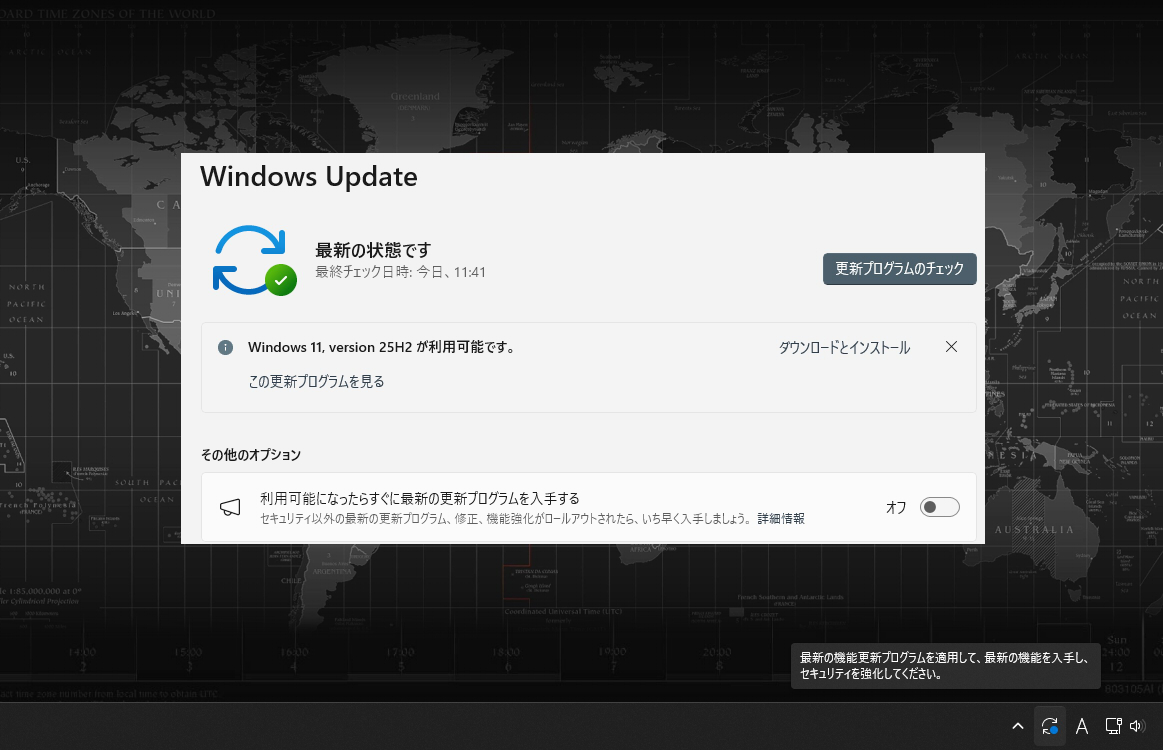
Task: Dismiss the Windows 11 25H2 notice
Action: [951, 346]
